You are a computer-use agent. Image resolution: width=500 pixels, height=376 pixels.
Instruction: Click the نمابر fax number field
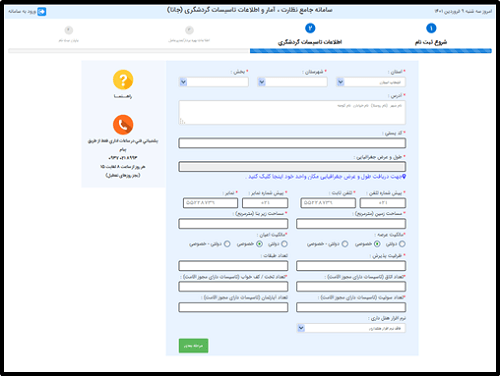(x=211, y=203)
